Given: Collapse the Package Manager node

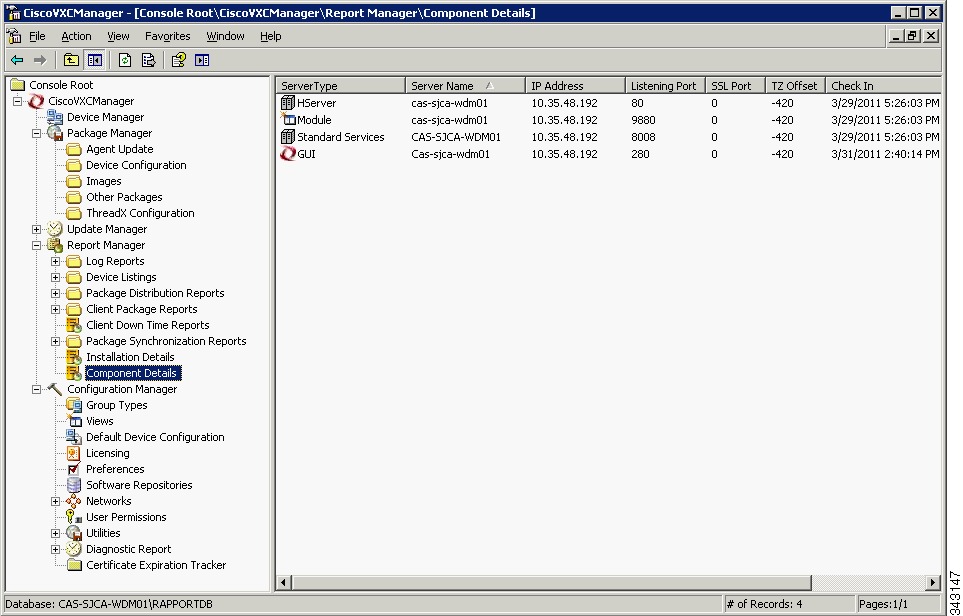Looking at the screenshot, I should point(37,133).
